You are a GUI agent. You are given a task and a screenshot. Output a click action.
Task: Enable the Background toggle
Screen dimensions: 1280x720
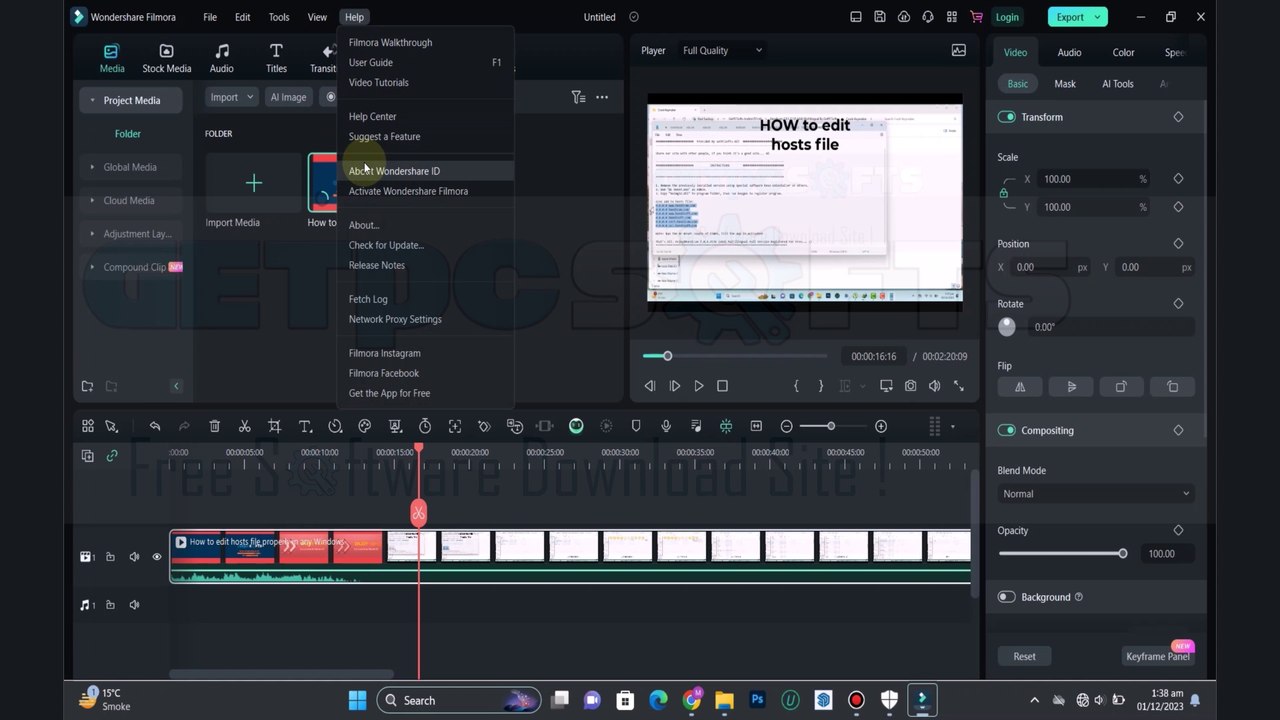[1006, 597]
